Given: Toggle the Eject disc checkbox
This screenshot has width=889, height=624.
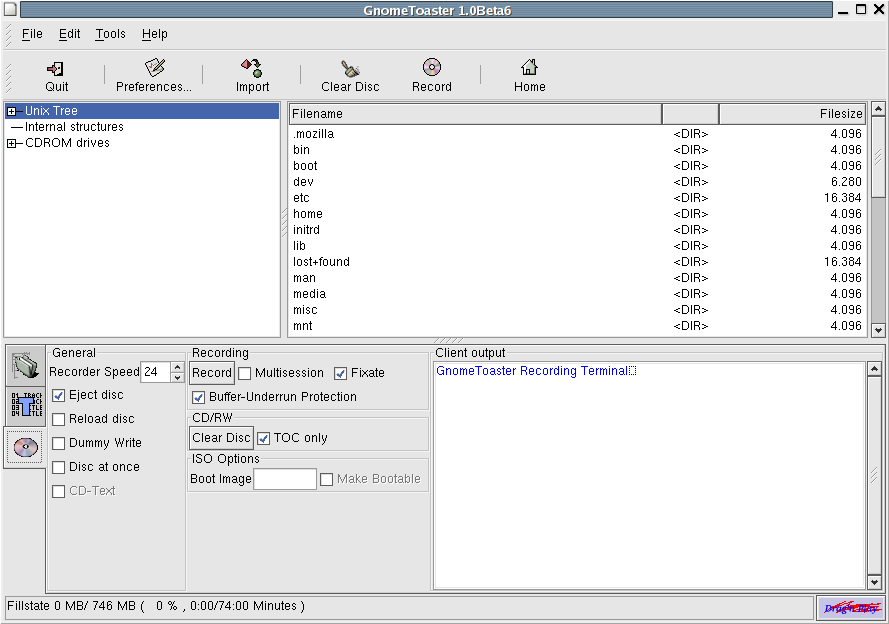Looking at the screenshot, I should [58, 396].
